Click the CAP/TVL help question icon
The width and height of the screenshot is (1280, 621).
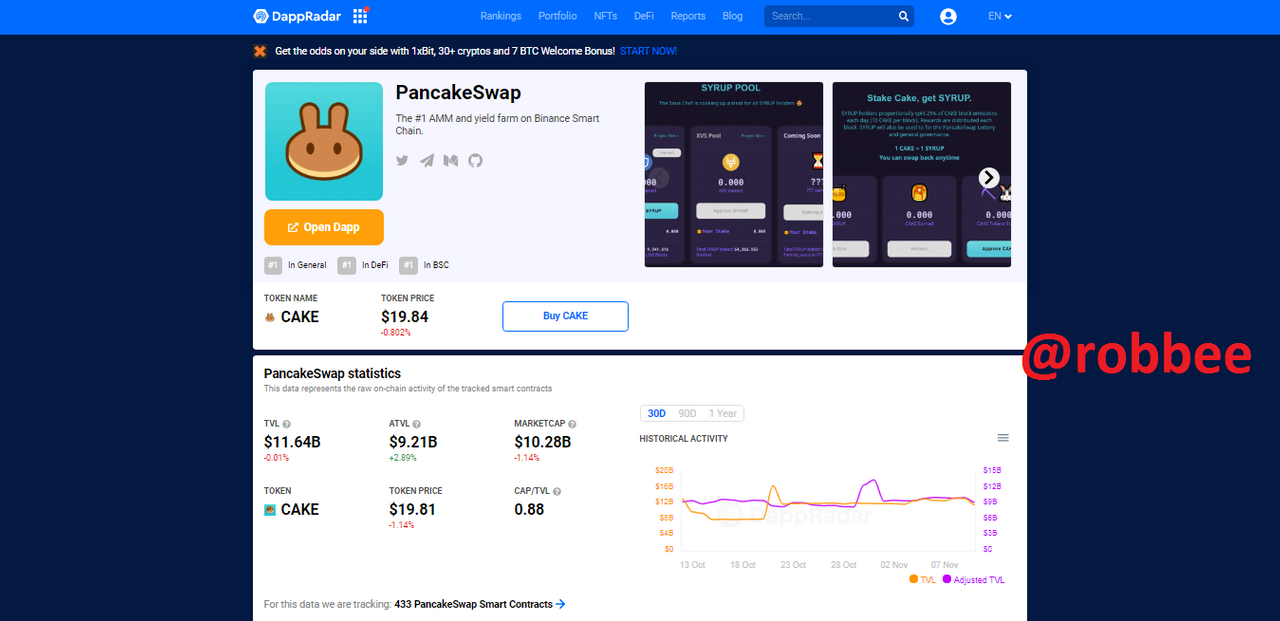pyautogui.click(x=557, y=491)
